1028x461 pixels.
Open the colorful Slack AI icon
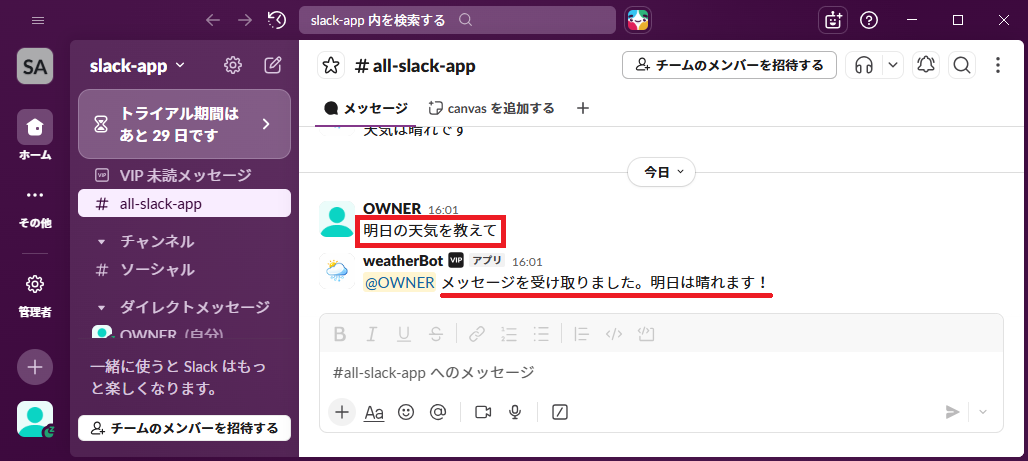coord(637,20)
